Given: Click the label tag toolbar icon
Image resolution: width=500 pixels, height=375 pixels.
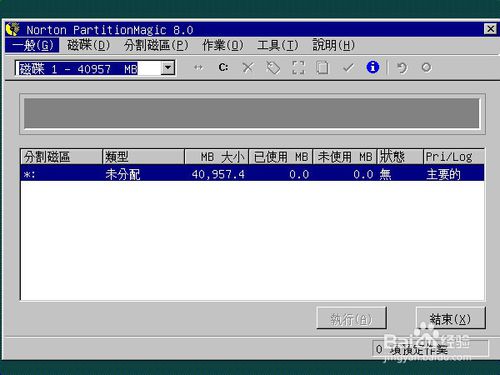Looking at the screenshot, I should click(273, 68).
